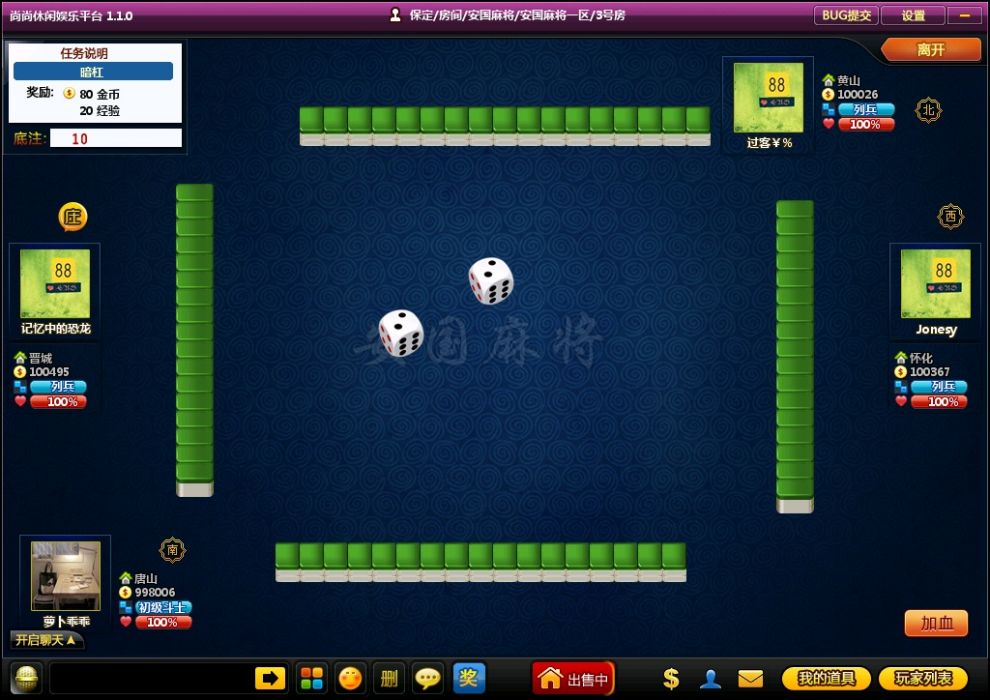Open the colorful four-squares grid icon
Image resolution: width=990 pixels, height=700 pixels.
tap(311, 679)
